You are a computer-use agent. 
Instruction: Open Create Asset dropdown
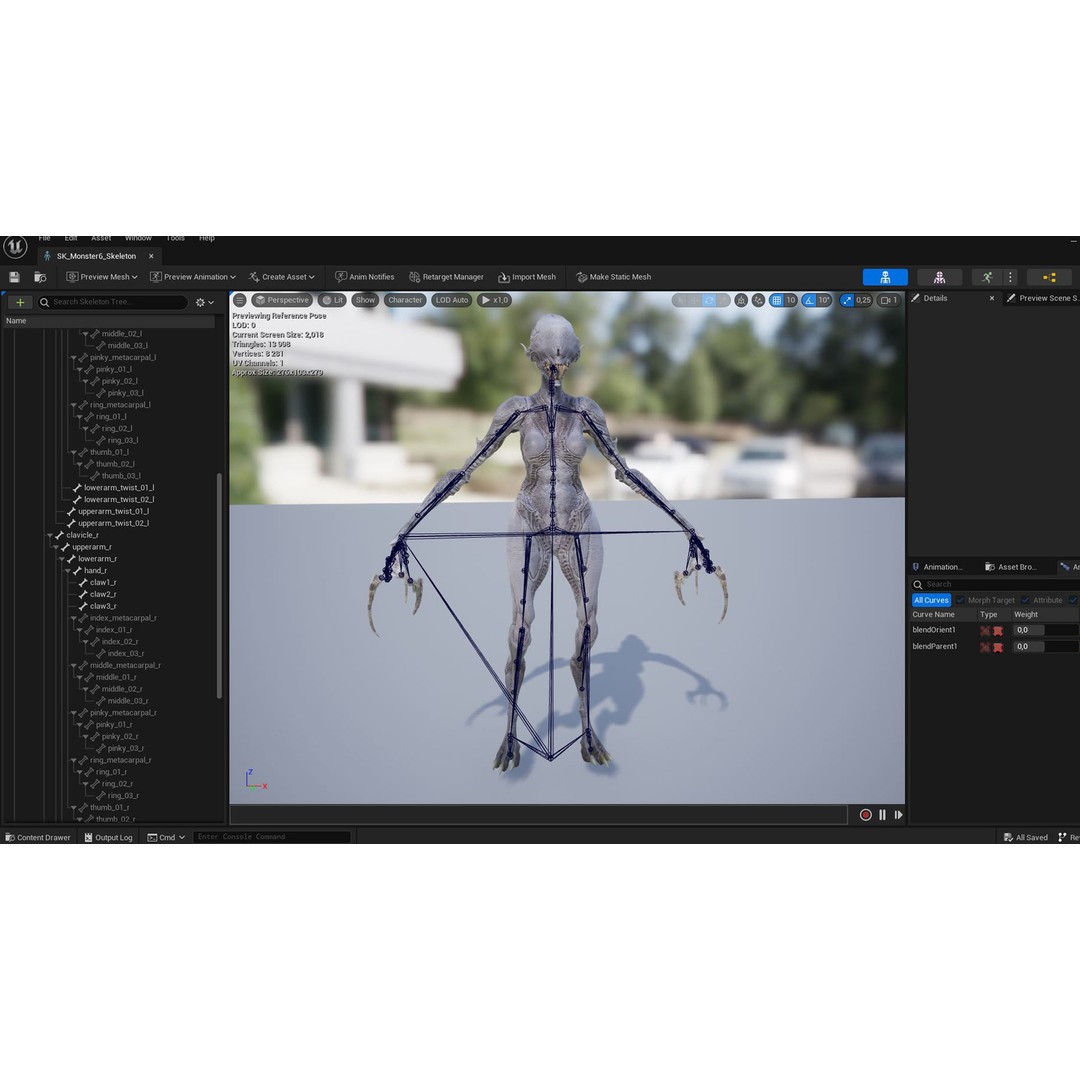click(x=282, y=277)
